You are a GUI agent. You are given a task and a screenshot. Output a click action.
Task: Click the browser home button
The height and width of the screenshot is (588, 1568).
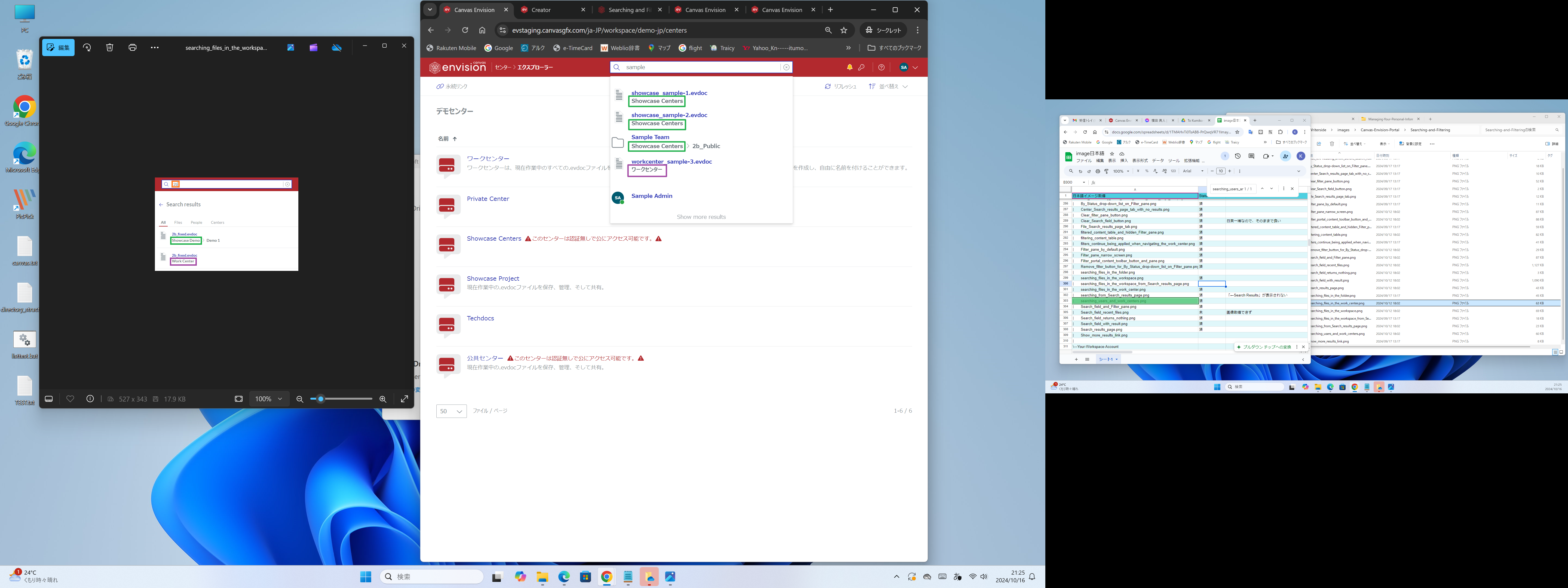click(482, 30)
